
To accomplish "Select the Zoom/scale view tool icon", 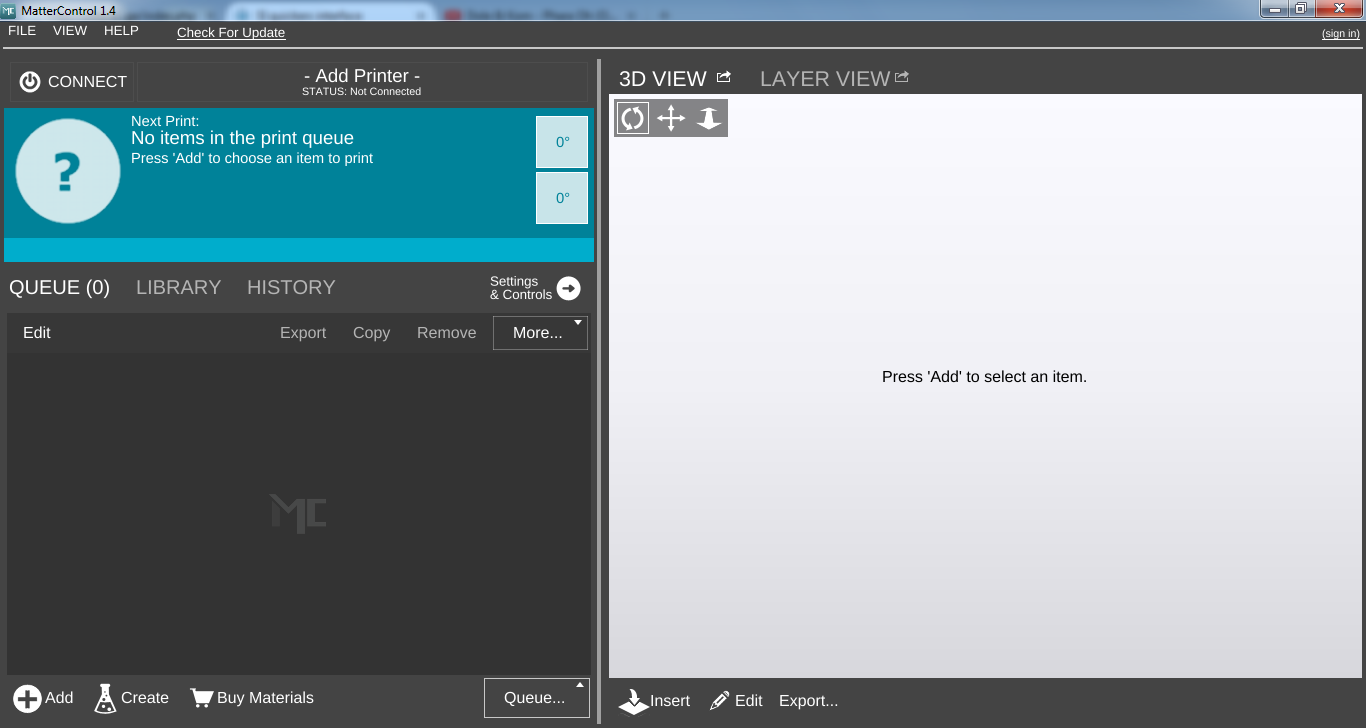I will click(709, 118).
